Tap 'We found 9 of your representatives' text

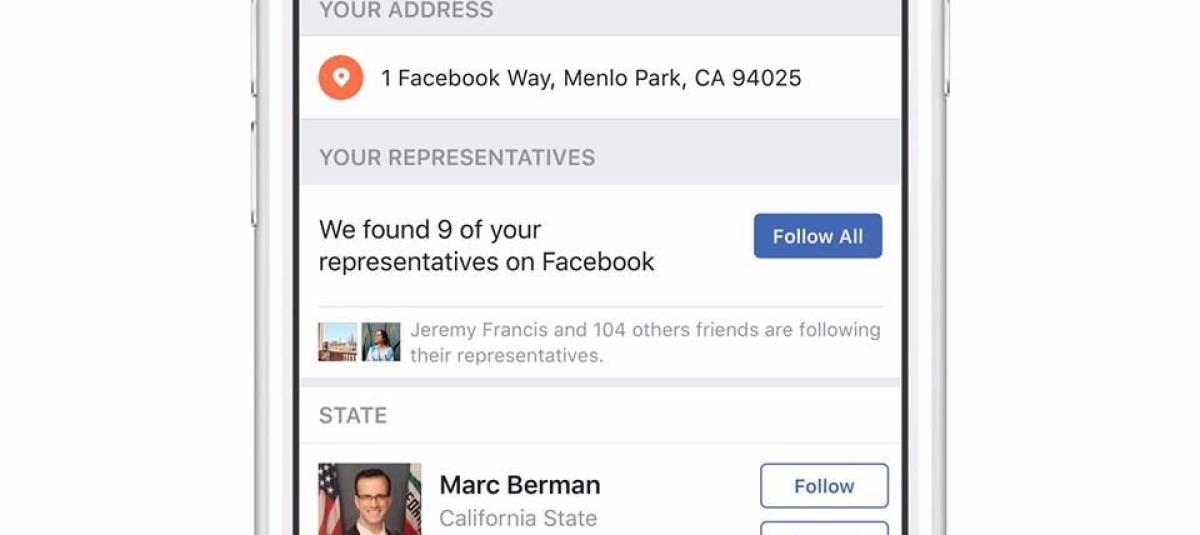point(486,246)
